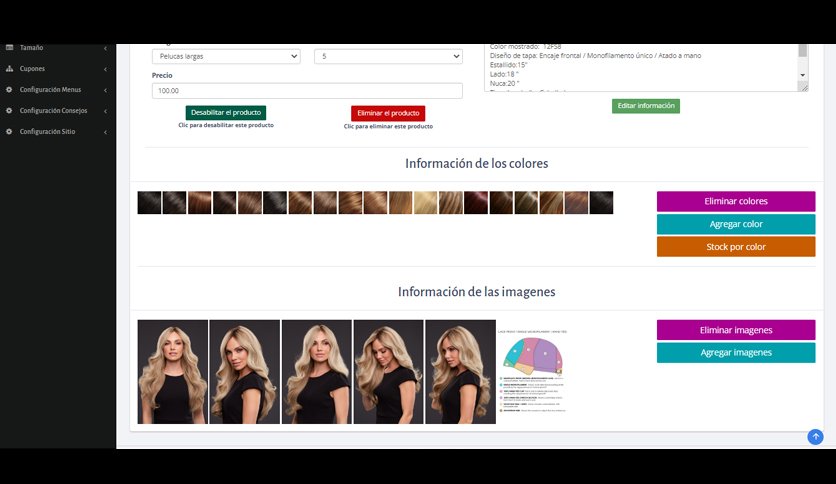
Task: Expand the Configuración Menus chevron
Action: point(105,90)
